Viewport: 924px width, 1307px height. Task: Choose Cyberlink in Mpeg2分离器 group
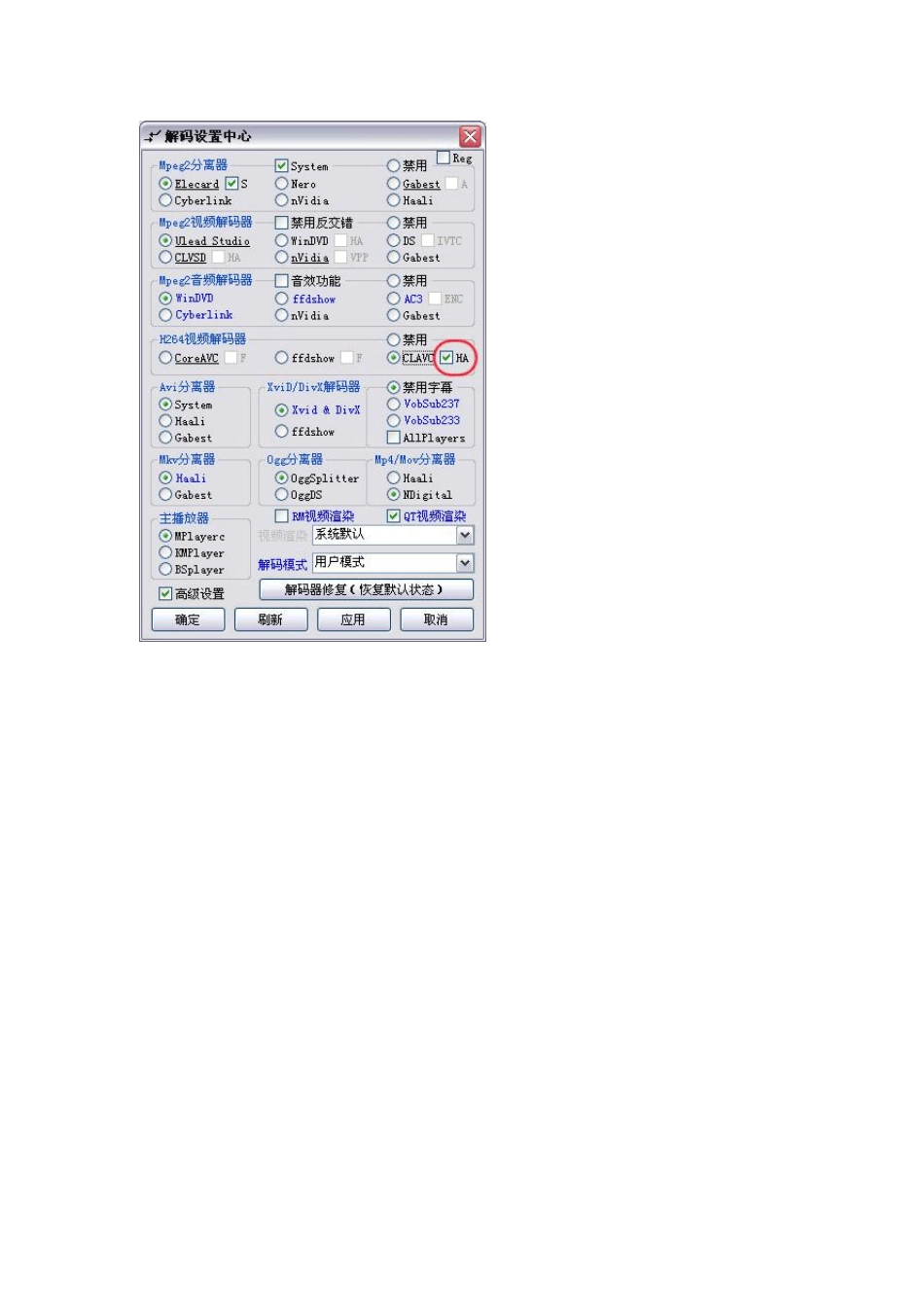pyautogui.click(x=165, y=200)
